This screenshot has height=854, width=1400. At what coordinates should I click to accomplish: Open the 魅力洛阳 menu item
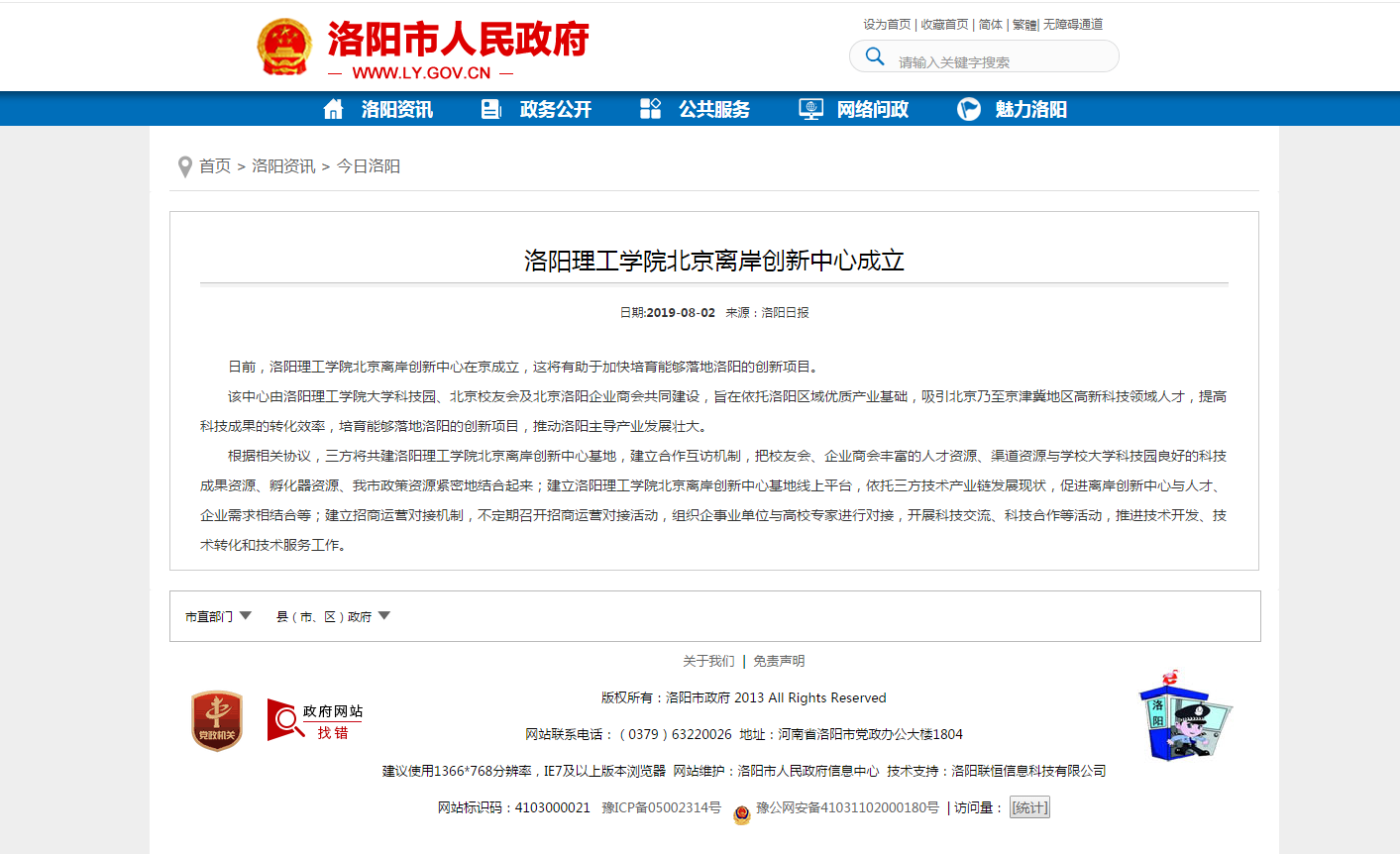point(1030,109)
